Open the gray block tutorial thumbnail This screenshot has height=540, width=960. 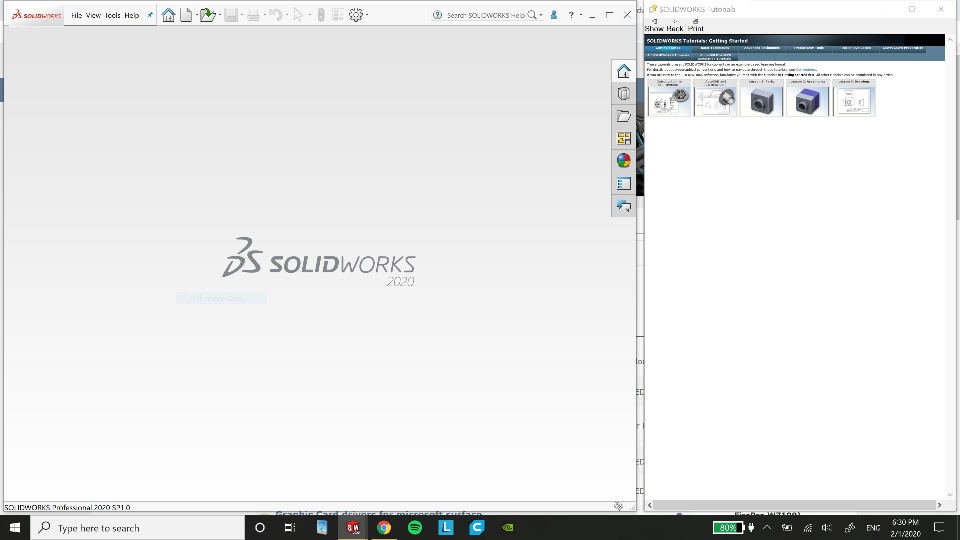[762, 98]
